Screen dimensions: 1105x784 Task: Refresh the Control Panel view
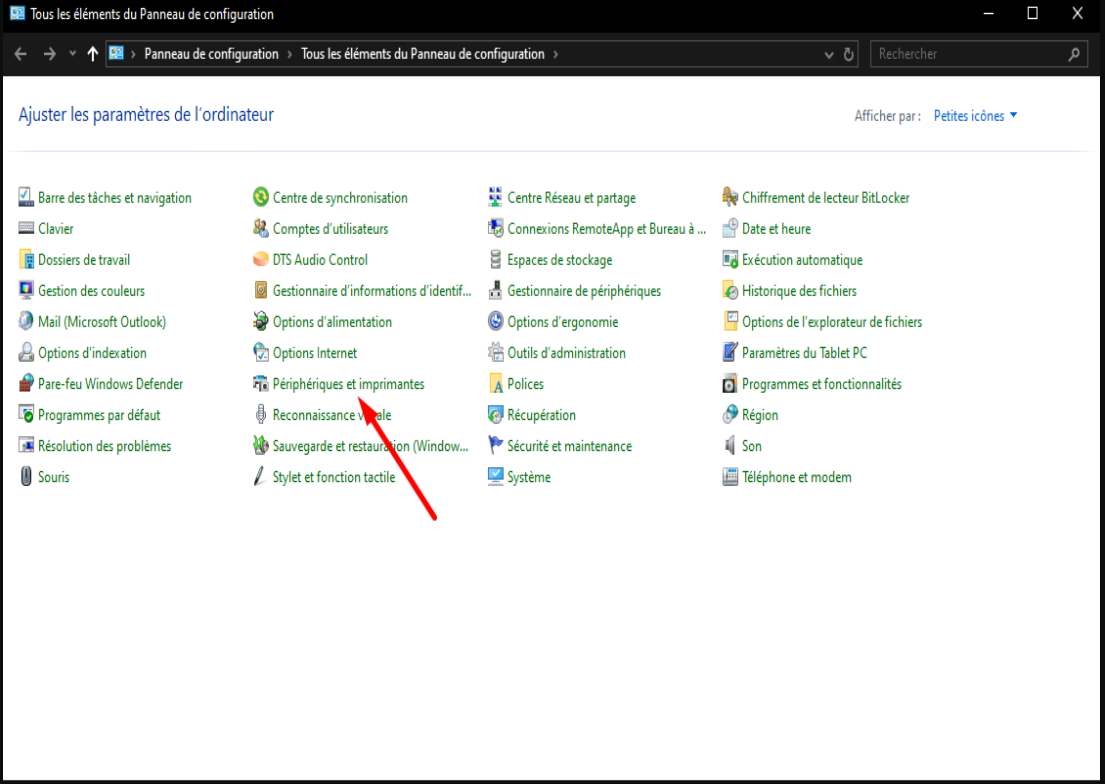[x=848, y=54]
